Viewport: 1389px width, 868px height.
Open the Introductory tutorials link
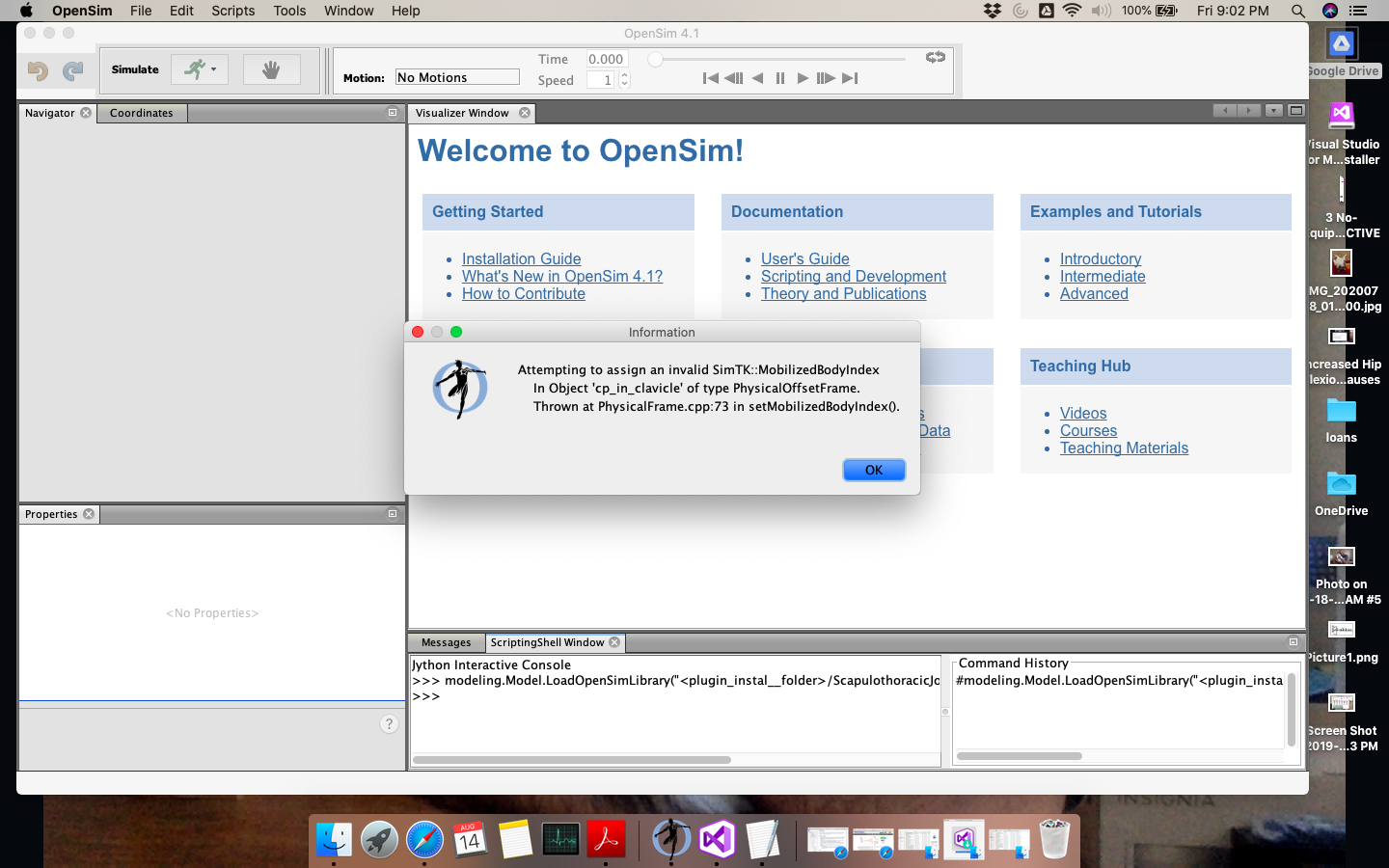click(1101, 258)
